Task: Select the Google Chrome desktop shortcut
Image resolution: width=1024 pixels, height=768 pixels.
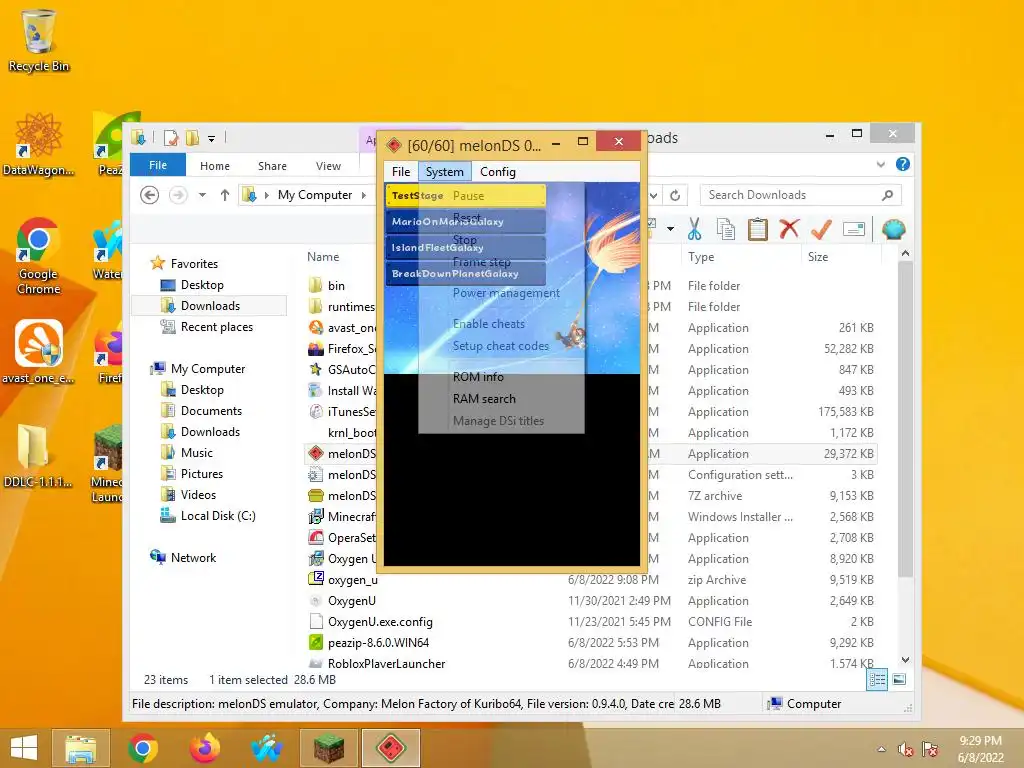Action: coord(39,256)
